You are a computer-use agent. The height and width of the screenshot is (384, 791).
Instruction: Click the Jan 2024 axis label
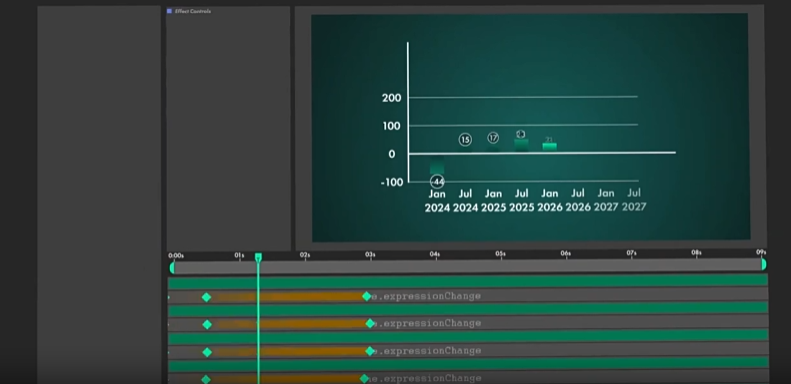(x=437, y=201)
